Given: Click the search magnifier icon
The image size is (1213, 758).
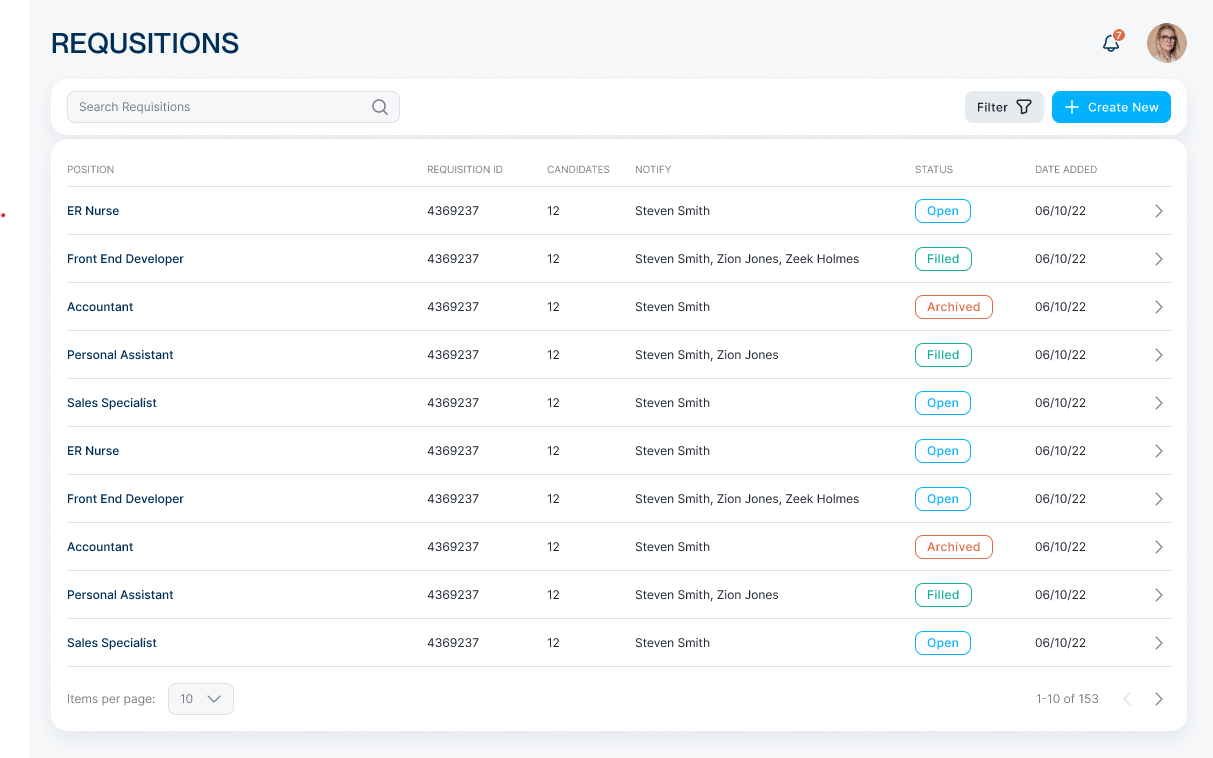Looking at the screenshot, I should (380, 107).
